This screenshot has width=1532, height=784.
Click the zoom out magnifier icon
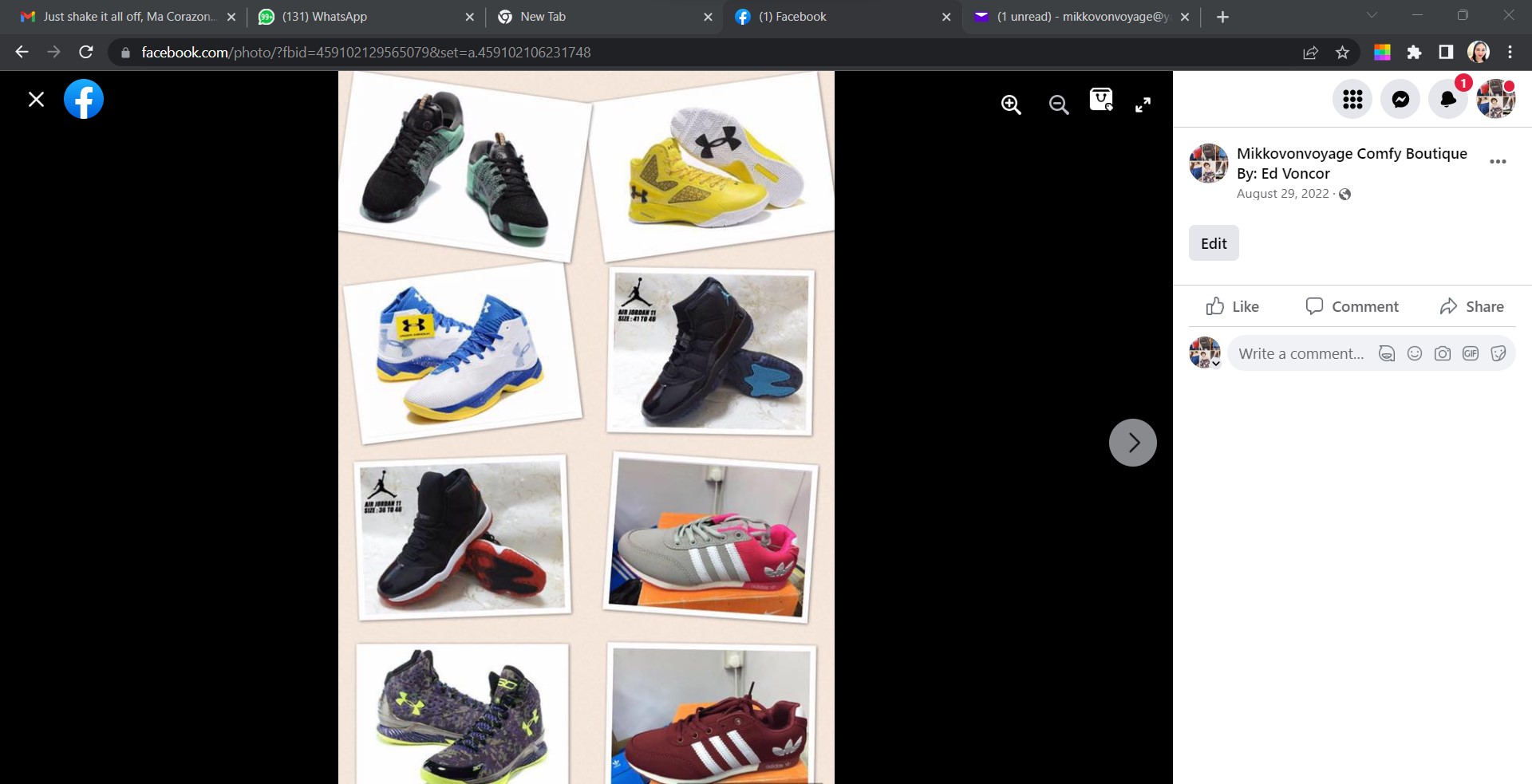(x=1058, y=104)
